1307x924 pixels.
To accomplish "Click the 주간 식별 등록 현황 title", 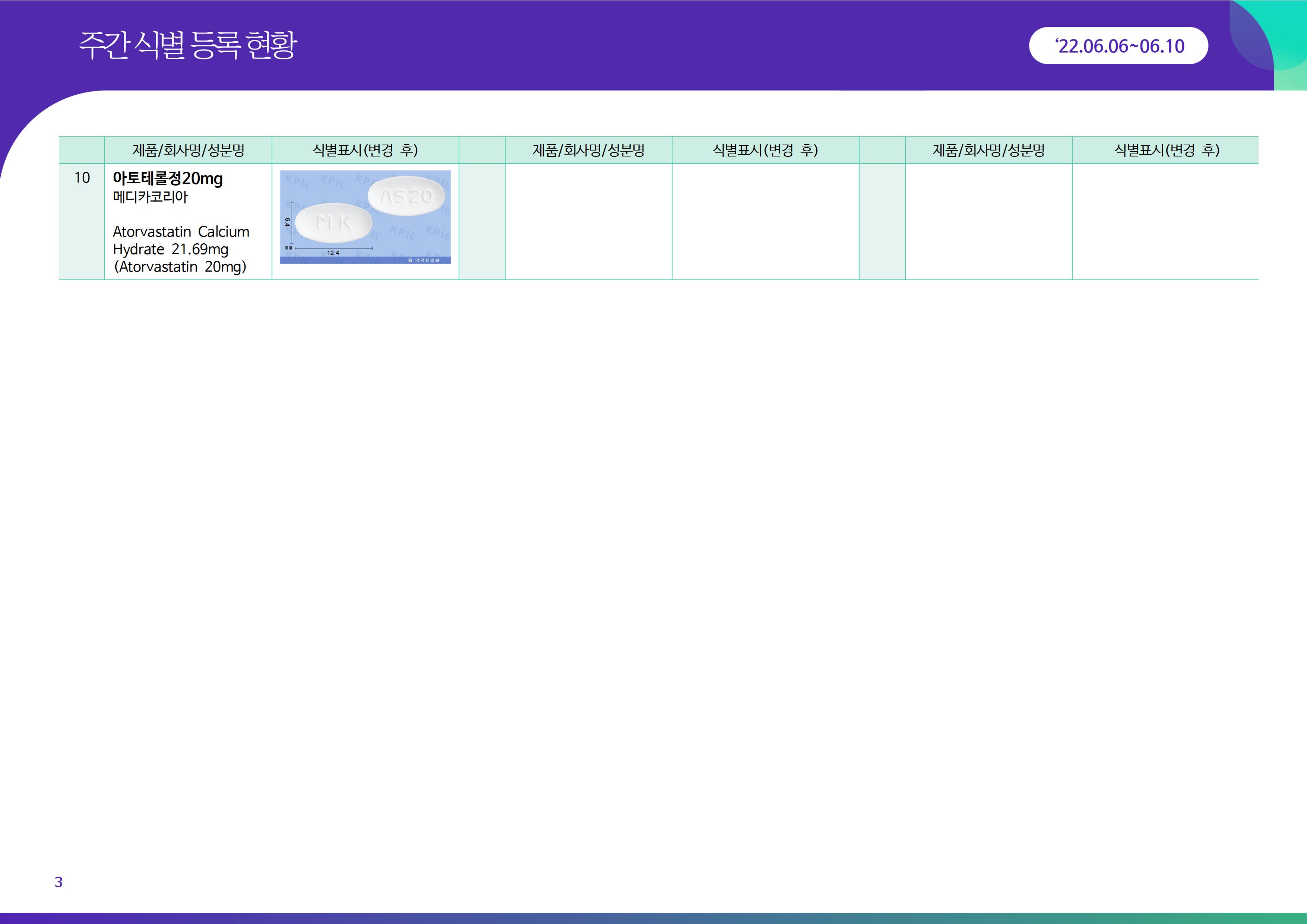I will (188, 45).
